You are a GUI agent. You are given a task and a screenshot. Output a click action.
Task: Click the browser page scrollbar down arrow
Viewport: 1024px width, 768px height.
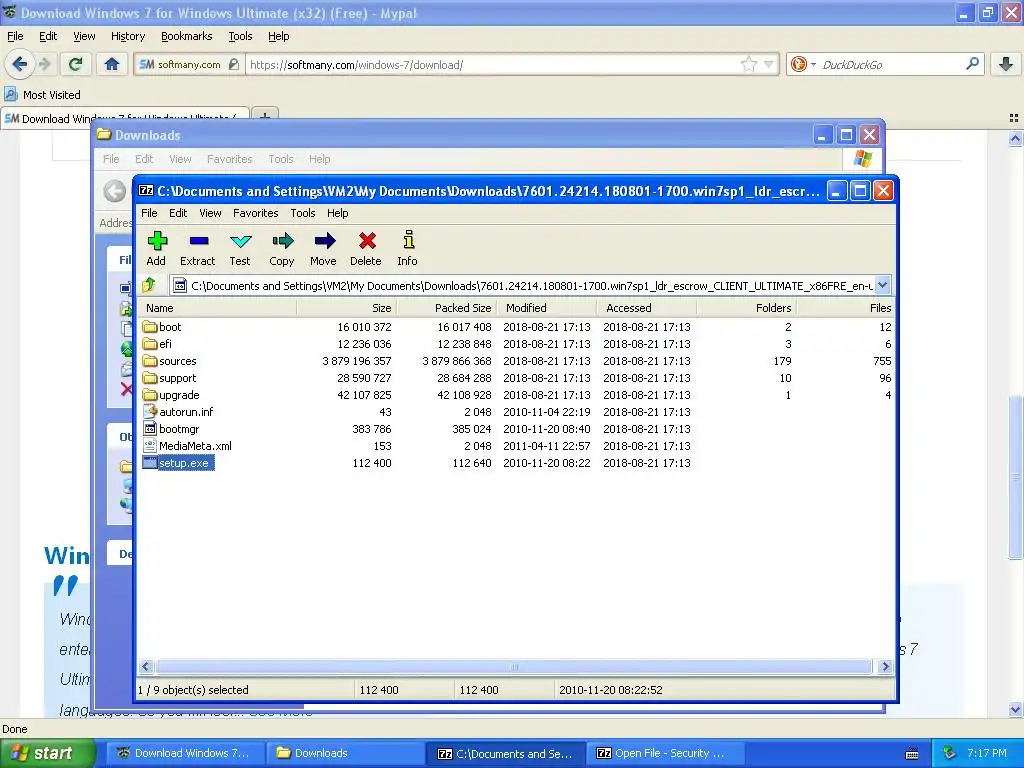coord(1015,709)
